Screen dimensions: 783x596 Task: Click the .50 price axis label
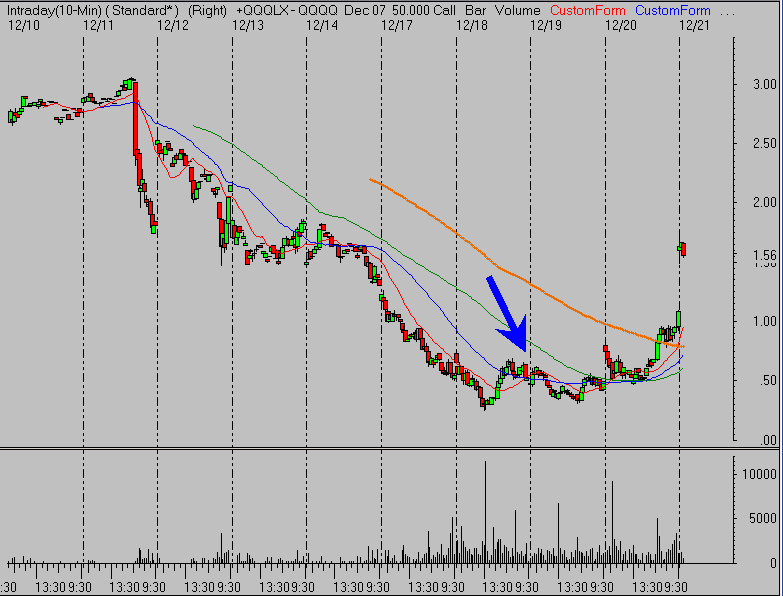(x=768, y=381)
